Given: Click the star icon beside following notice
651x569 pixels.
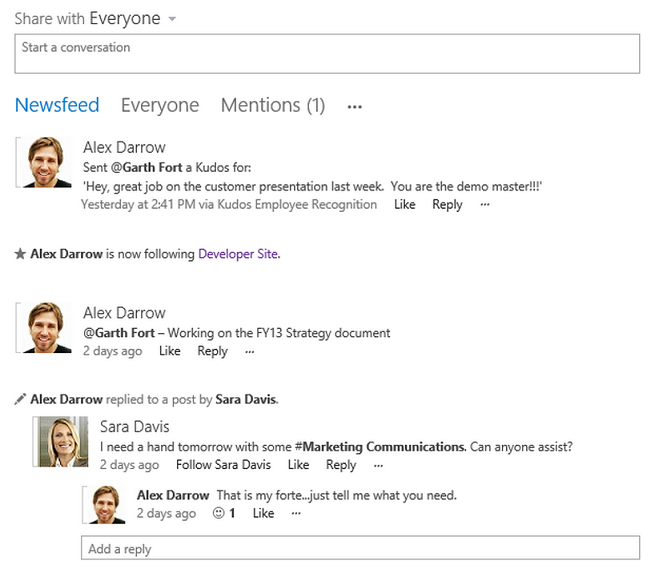Looking at the screenshot, I should click(x=20, y=254).
